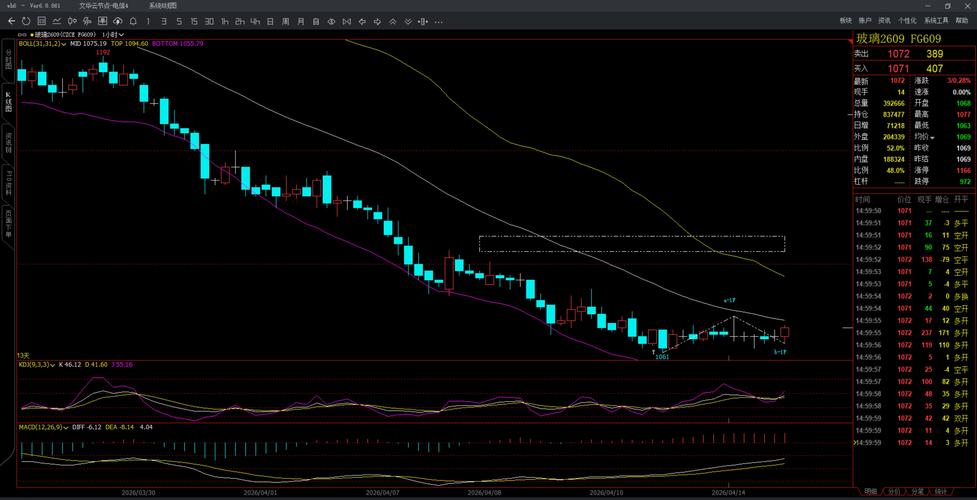Image resolution: width=977 pixels, height=500 pixels.
Task: Click the candlestick width adjust icon
Action: coord(423,21)
